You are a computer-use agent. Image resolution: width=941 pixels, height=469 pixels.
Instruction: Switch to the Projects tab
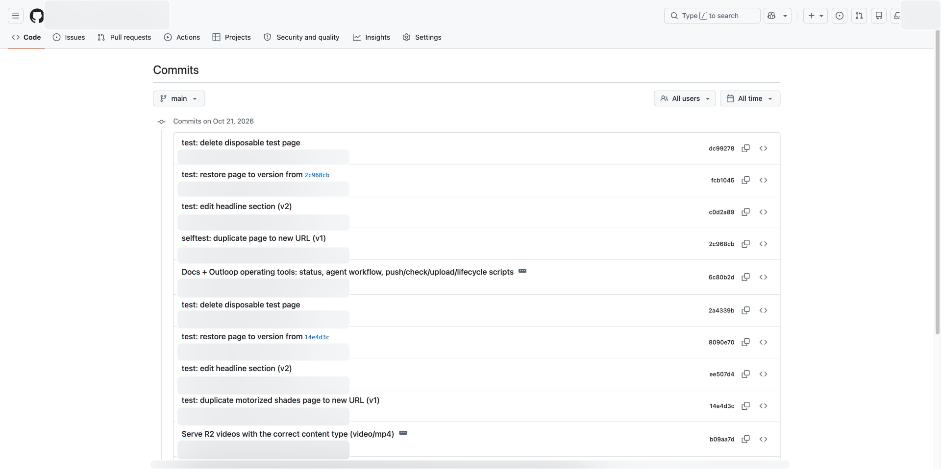coord(232,37)
